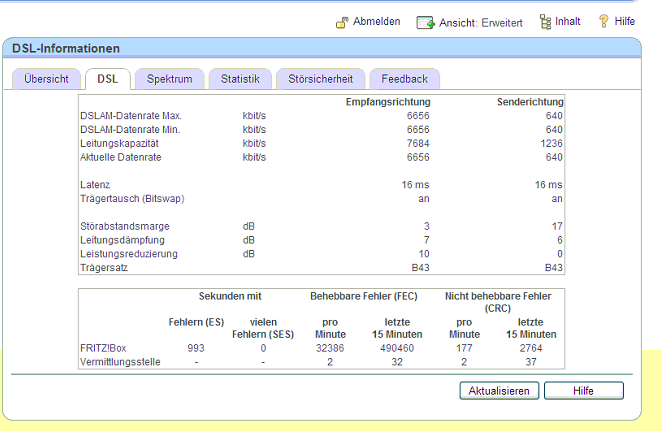Screen dimensions: 662x431
Task: Open the Inhalt link
Action: 567,22
